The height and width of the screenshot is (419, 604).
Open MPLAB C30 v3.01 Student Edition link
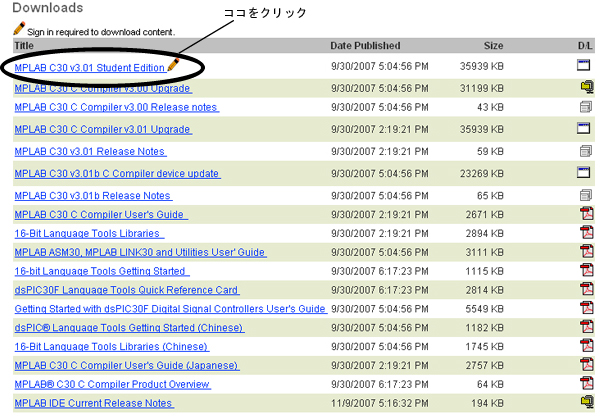pyautogui.click(x=90, y=68)
